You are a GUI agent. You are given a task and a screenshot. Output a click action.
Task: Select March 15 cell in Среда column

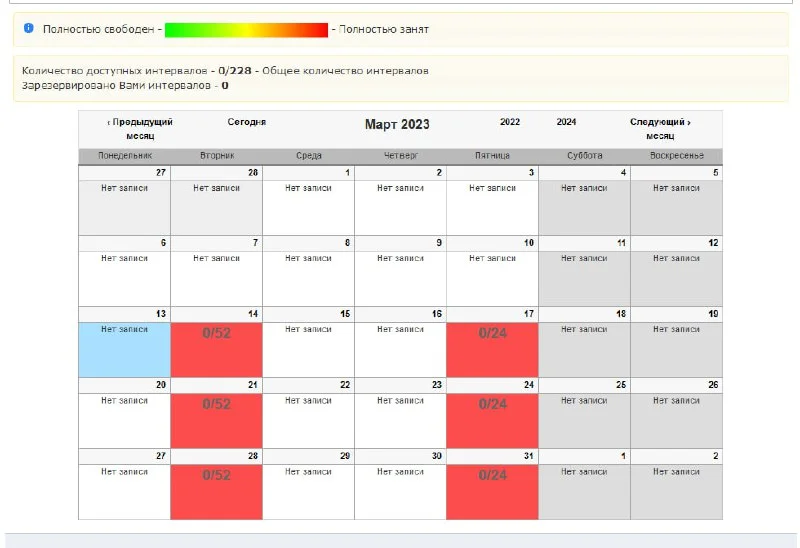click(308, 349)
